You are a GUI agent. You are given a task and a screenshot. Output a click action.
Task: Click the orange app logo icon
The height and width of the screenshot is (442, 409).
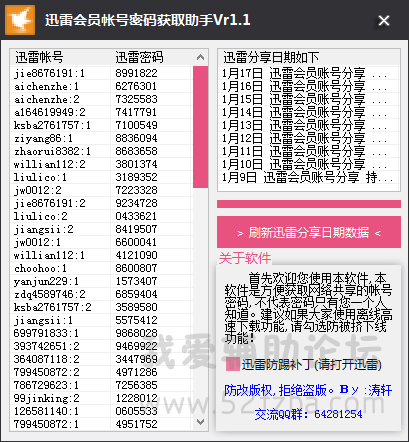20,20
